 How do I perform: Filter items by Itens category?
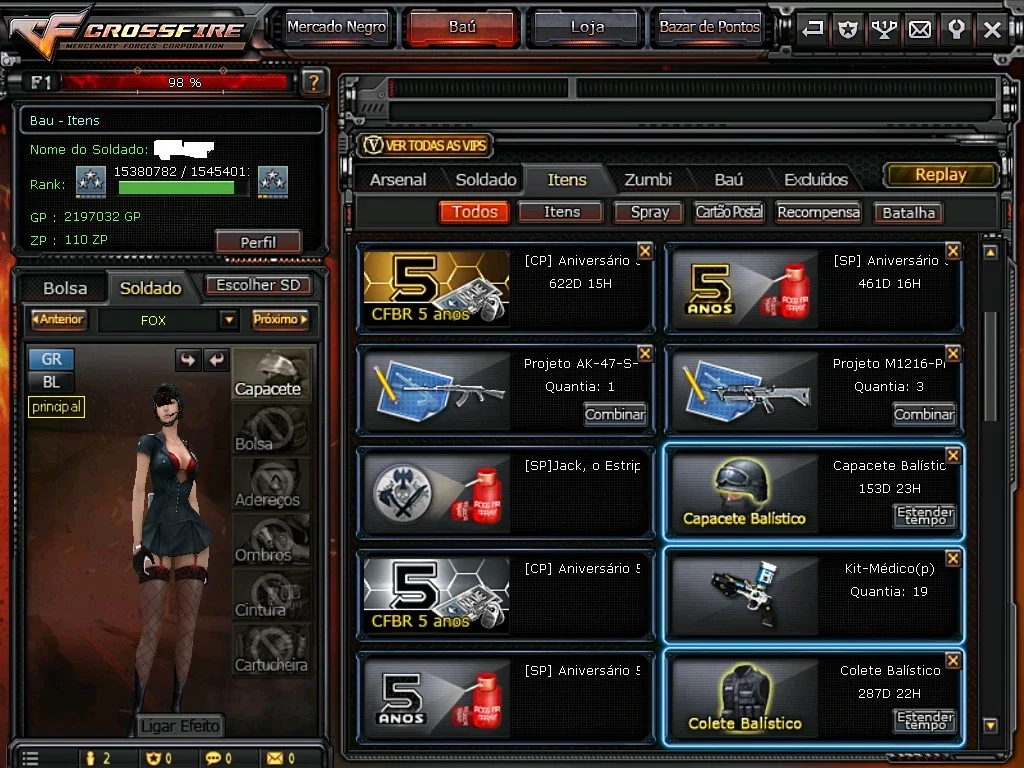tap(562, 212)
